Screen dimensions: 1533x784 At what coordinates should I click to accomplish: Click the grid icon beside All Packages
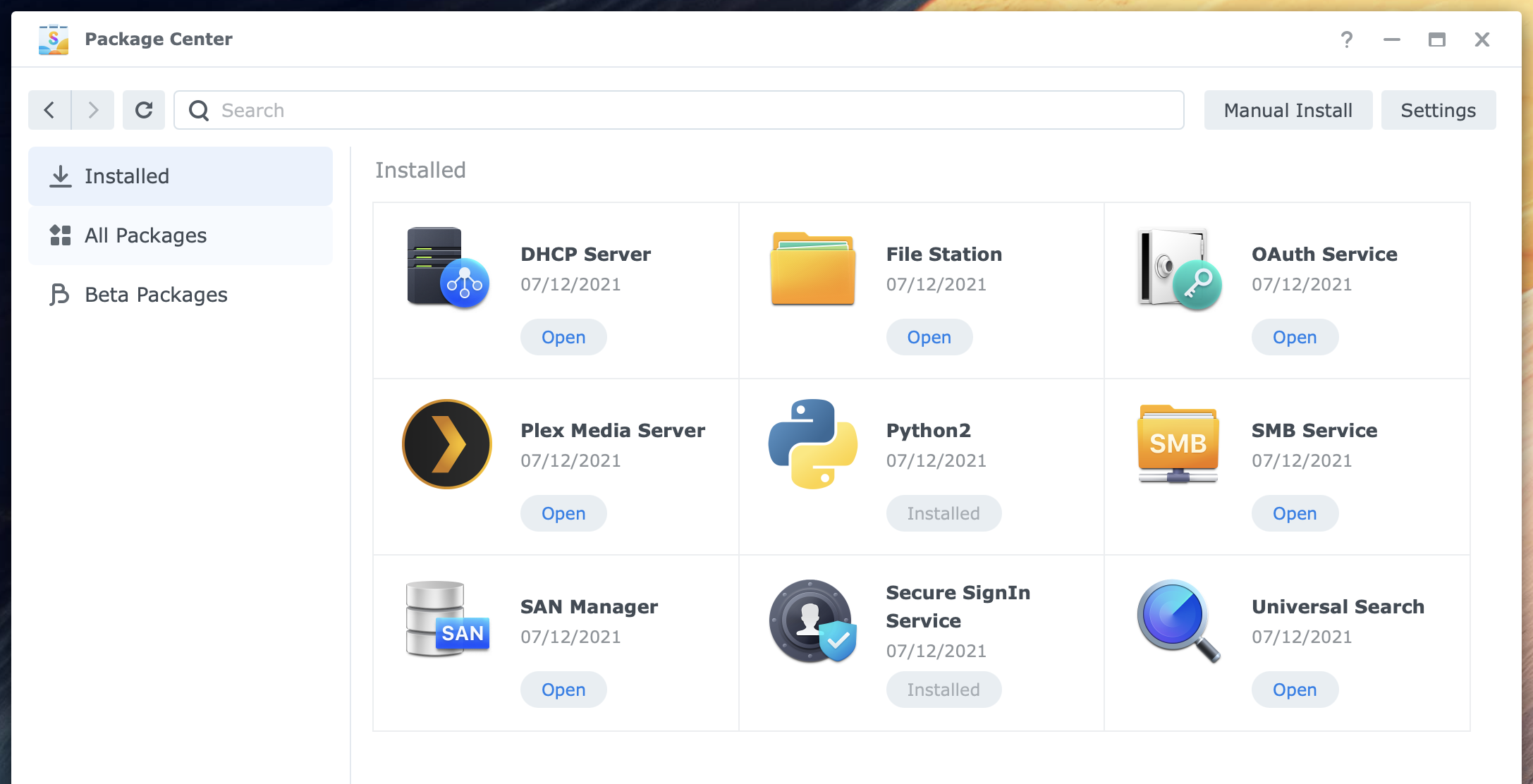click(61, 235)
